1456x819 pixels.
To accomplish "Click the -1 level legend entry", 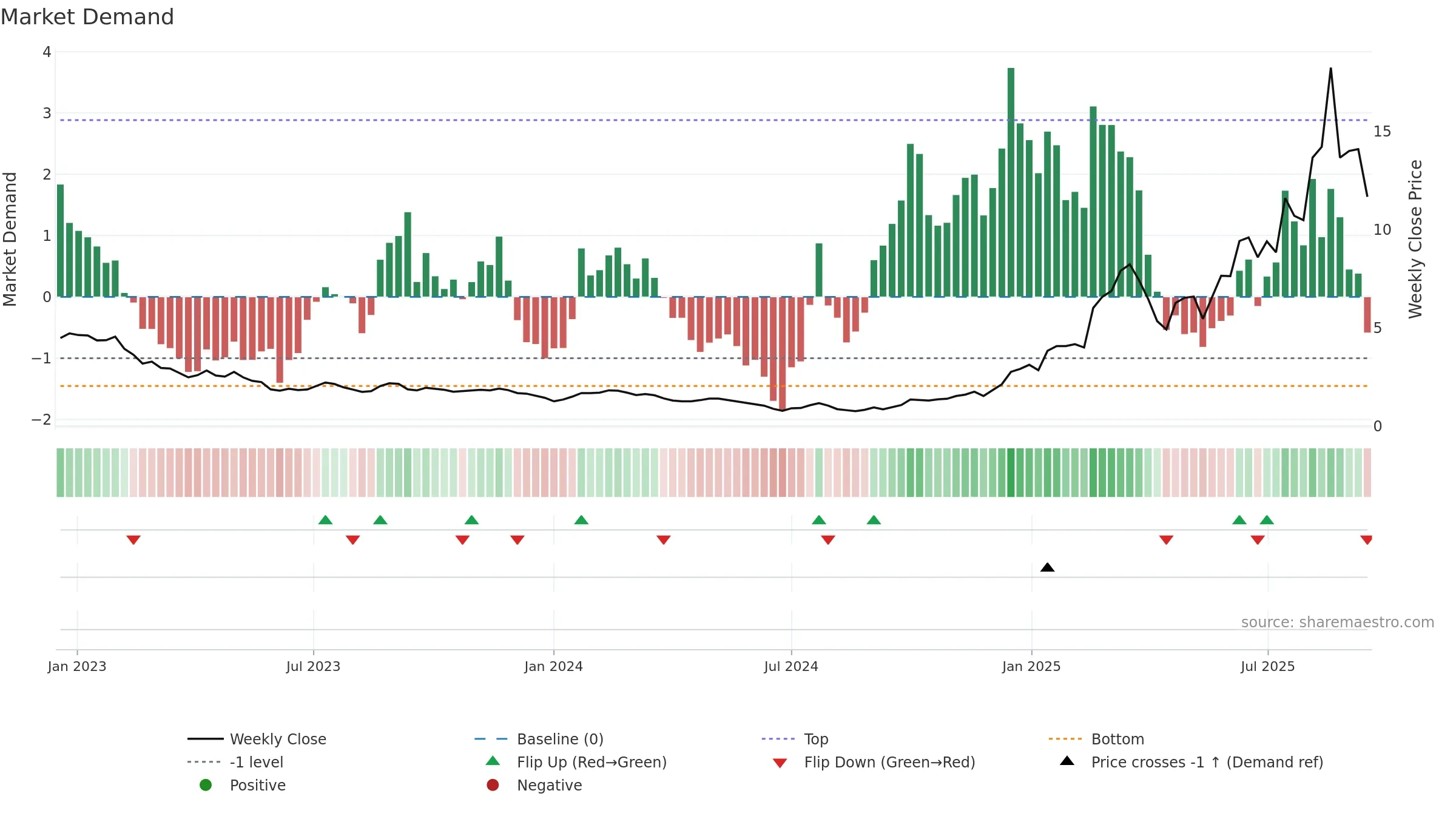I will point(235,762).
